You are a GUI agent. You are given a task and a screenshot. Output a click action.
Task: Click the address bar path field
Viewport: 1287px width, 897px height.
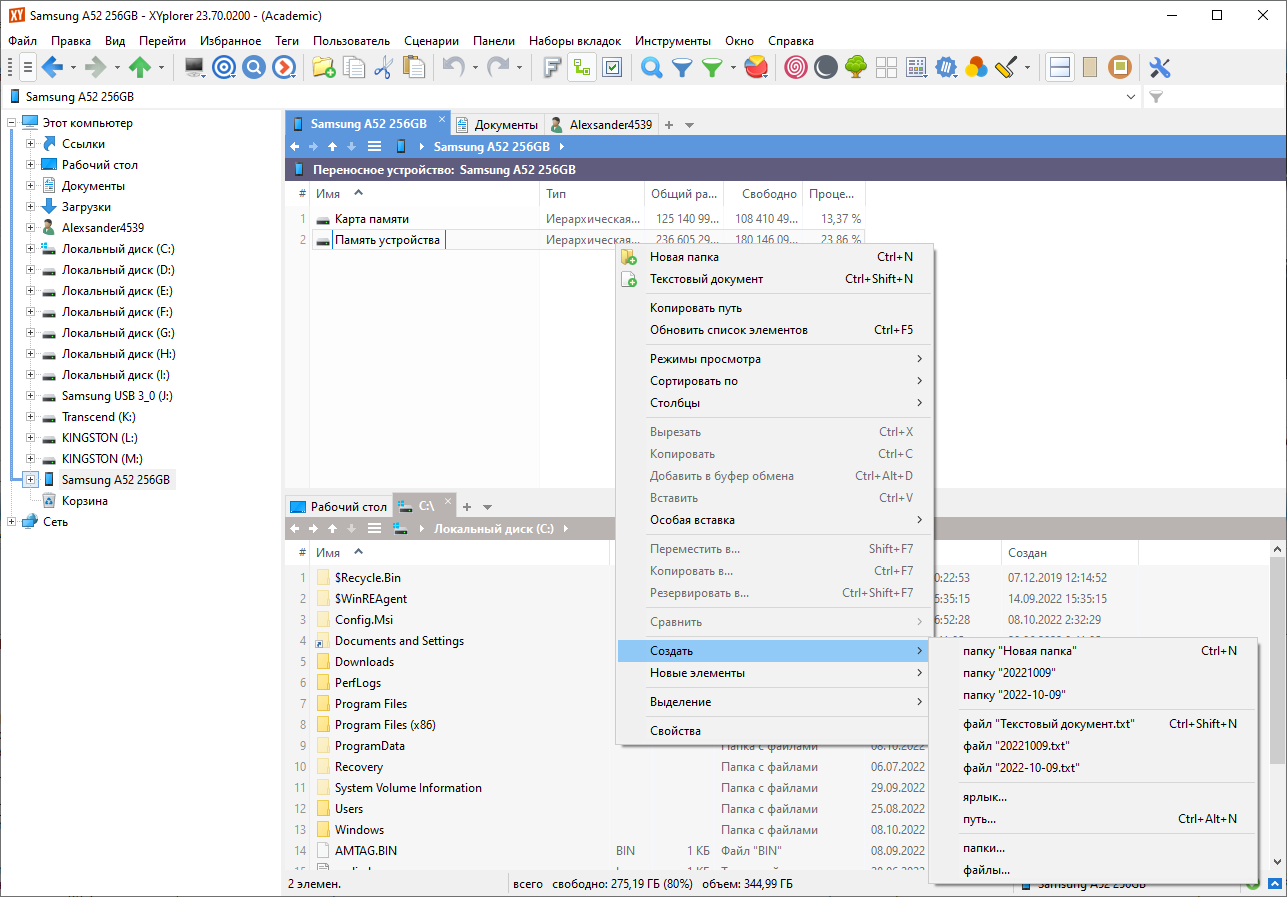click(x=570, y=97)
